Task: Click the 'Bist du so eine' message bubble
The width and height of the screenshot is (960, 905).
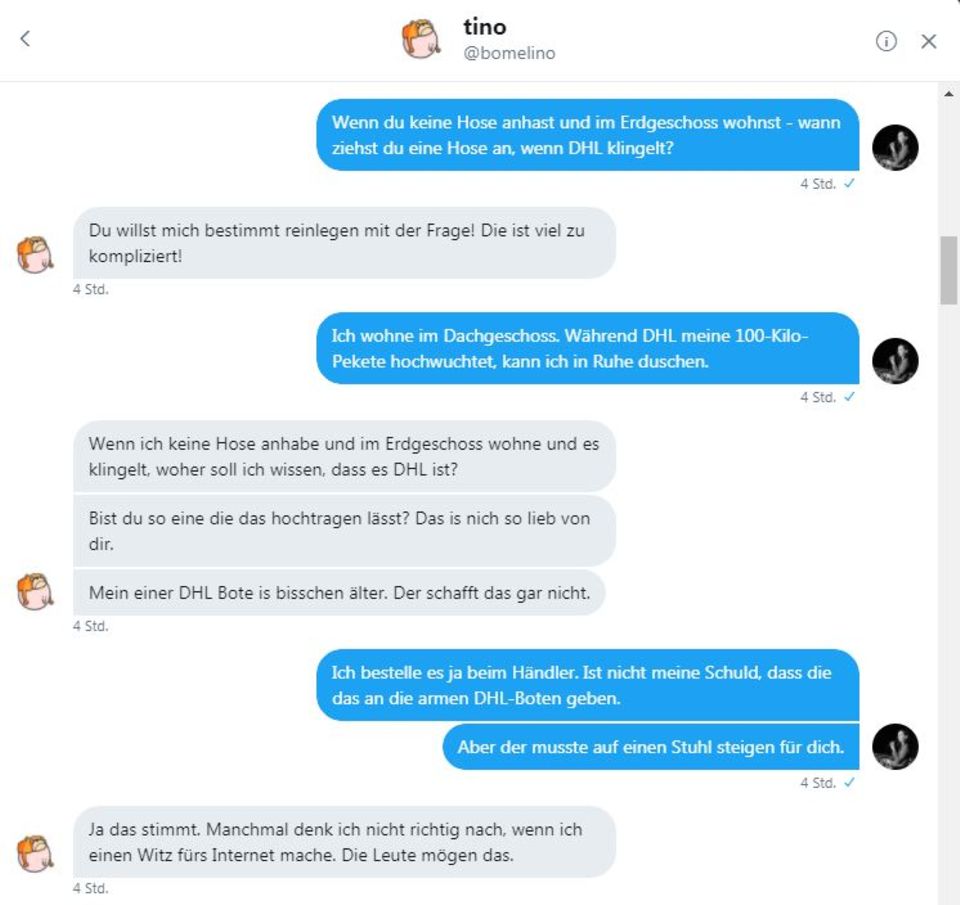Action: pos(344,531)
